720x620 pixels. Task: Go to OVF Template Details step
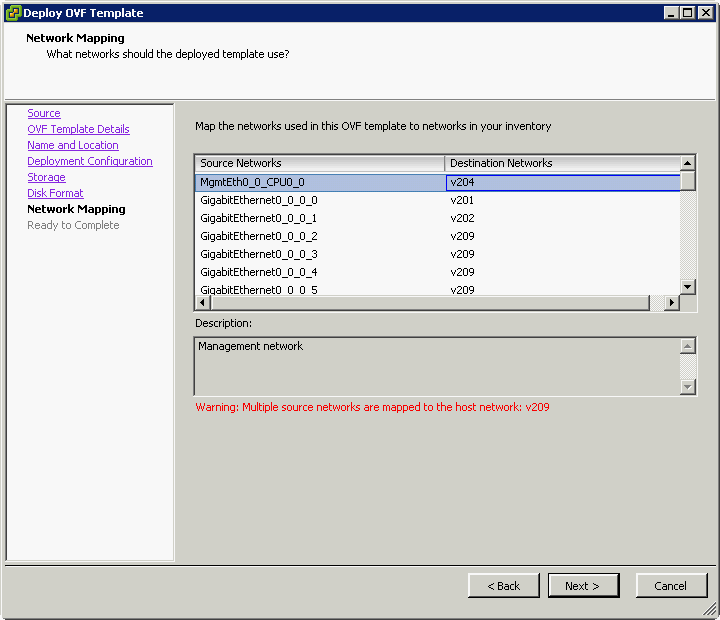pyautogui.click(x=78, y=129)
